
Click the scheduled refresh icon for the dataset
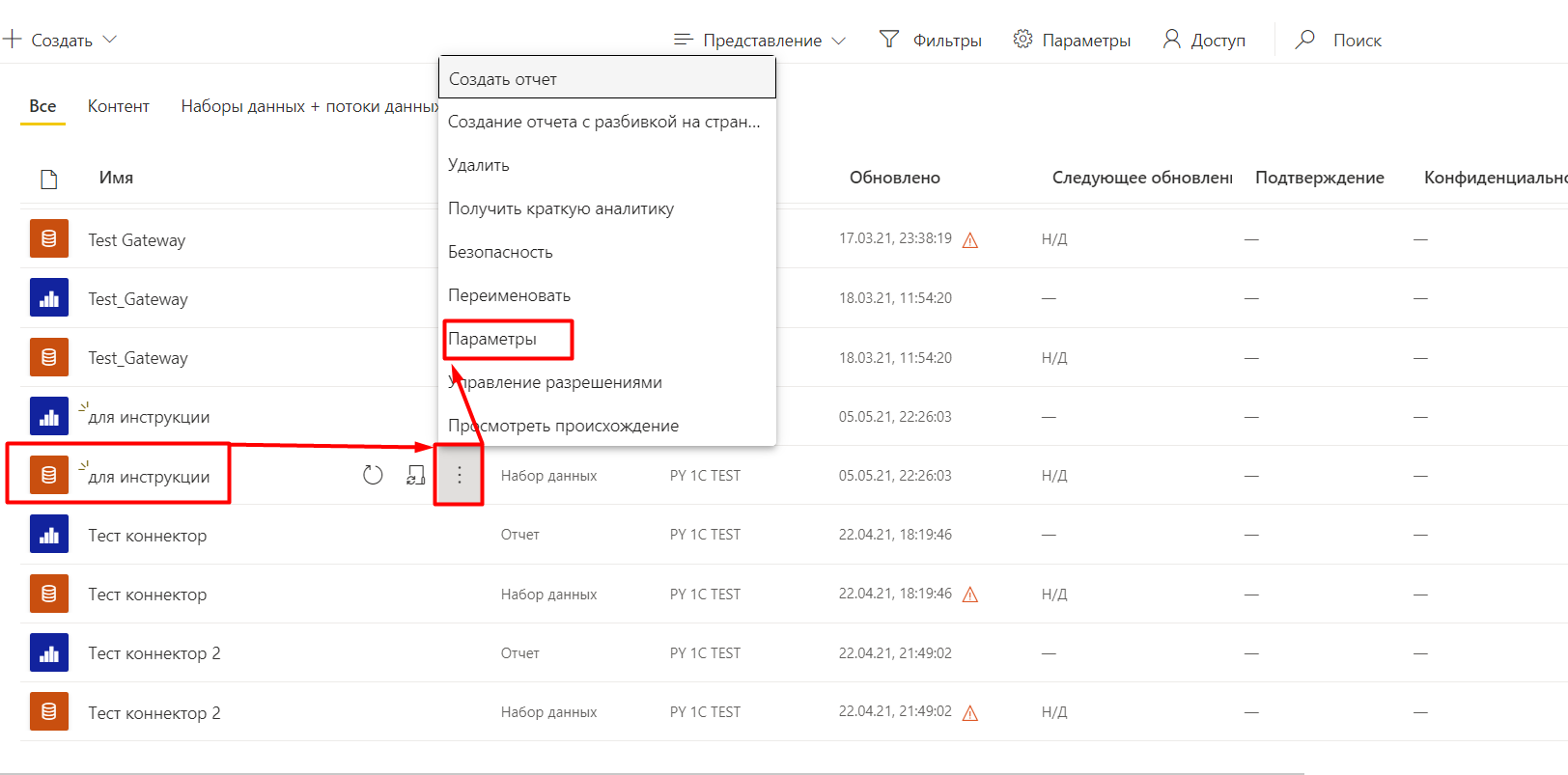point(415,475)
